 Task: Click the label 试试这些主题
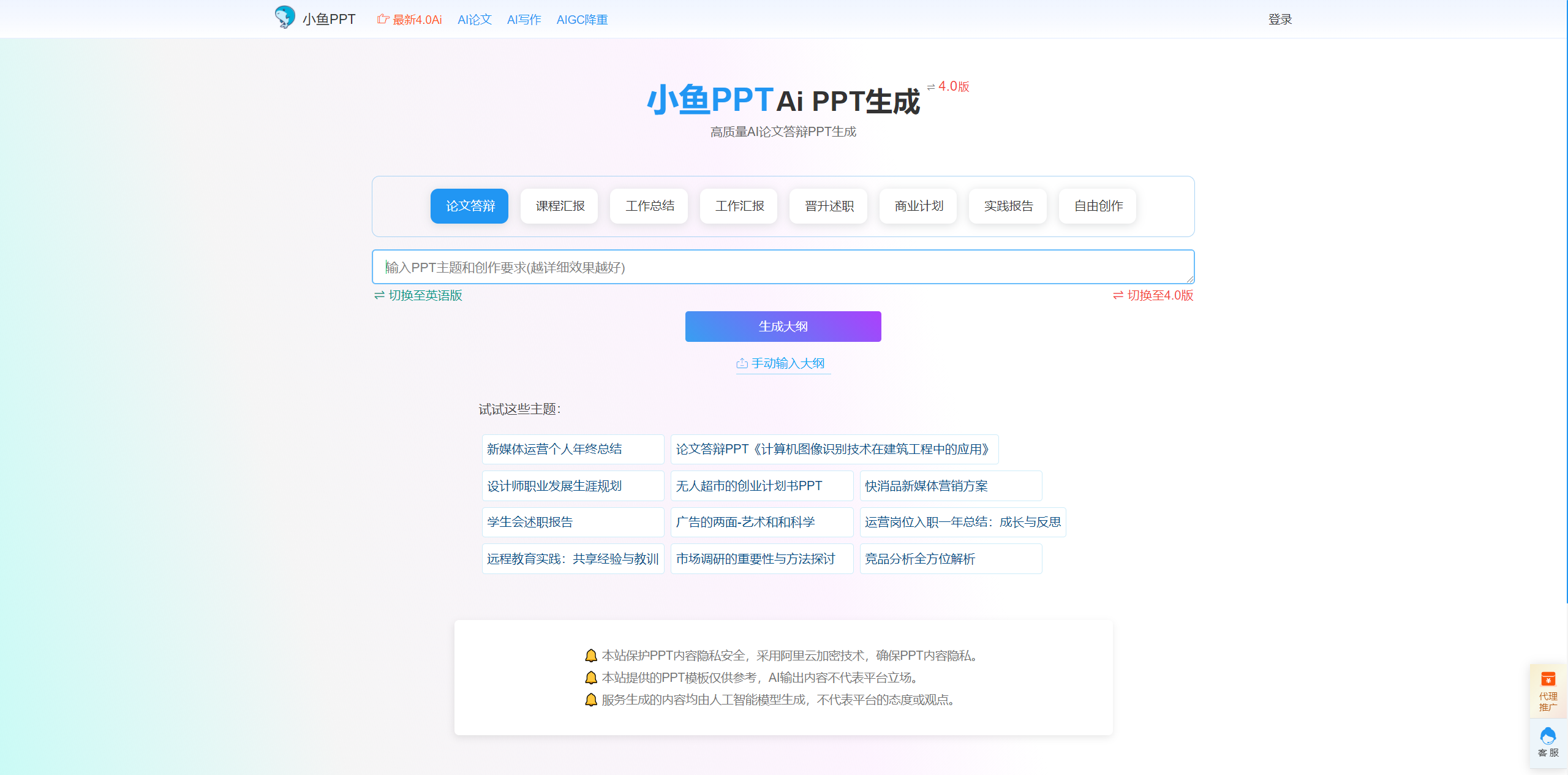[519, 409]
